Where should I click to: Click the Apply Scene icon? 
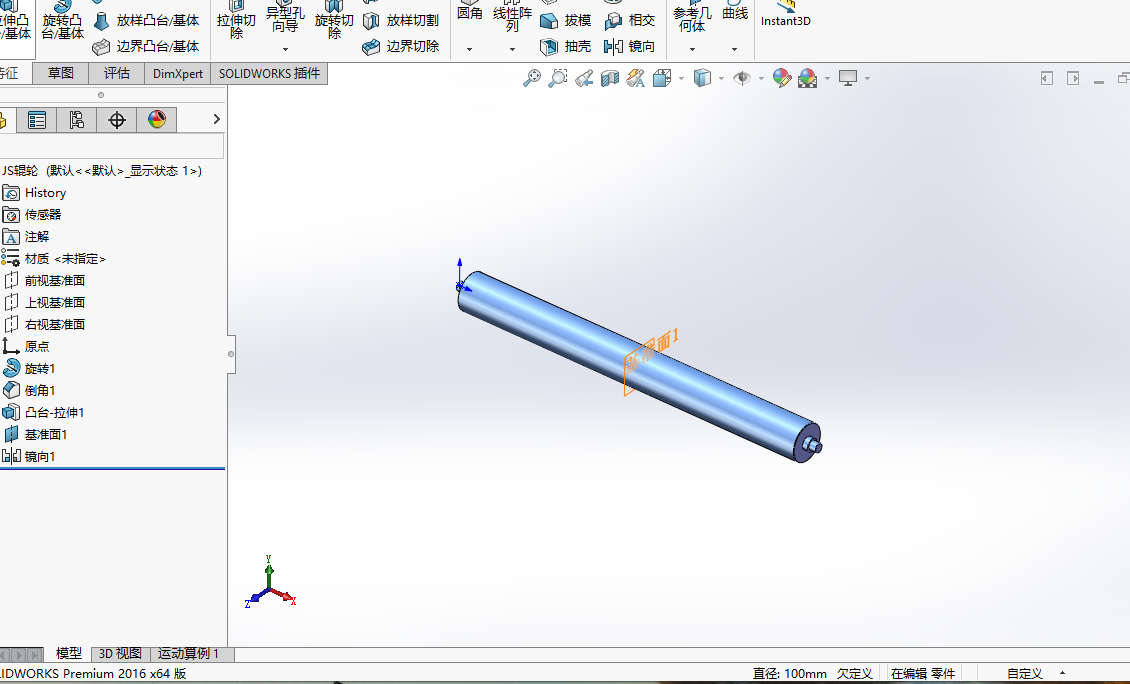(x=808, y=78)
